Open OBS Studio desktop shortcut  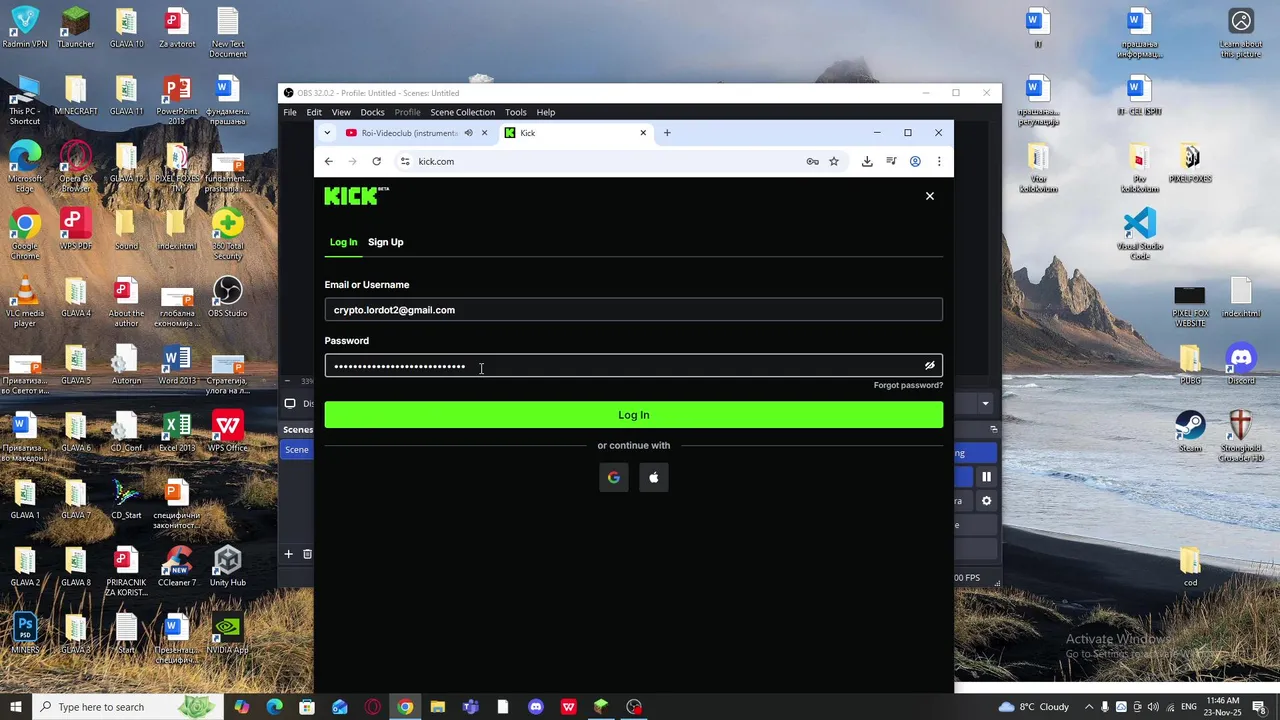227,297
